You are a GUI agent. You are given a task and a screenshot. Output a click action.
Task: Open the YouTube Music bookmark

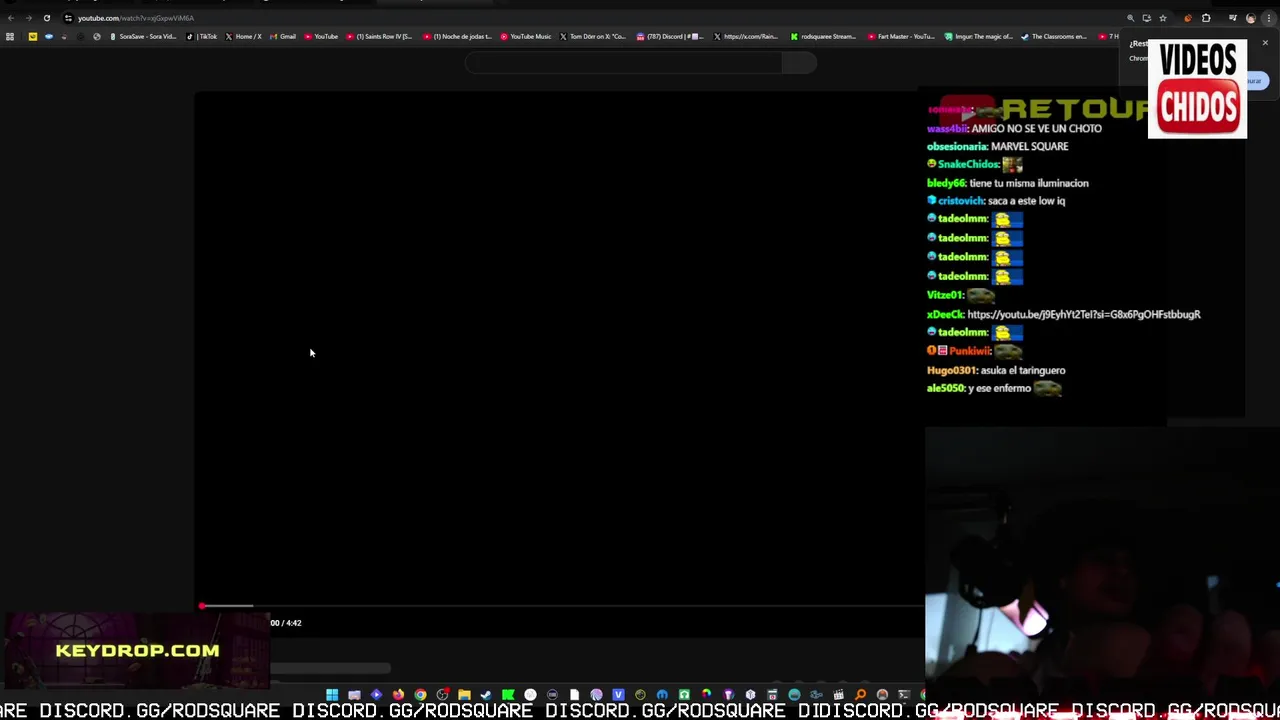[x=526, y=37]
